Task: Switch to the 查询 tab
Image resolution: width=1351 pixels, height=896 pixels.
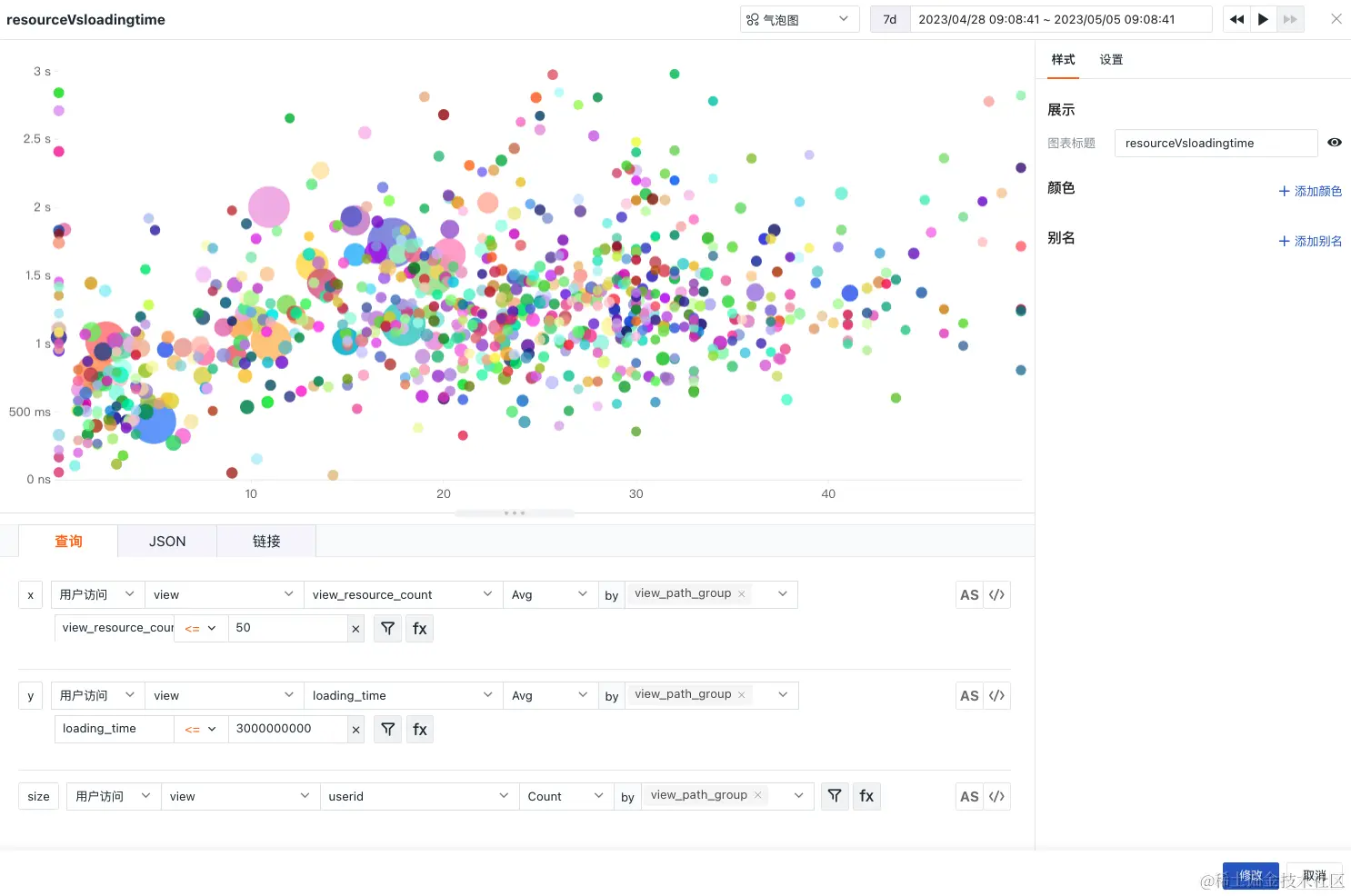Action: click(x=68, y=541)
